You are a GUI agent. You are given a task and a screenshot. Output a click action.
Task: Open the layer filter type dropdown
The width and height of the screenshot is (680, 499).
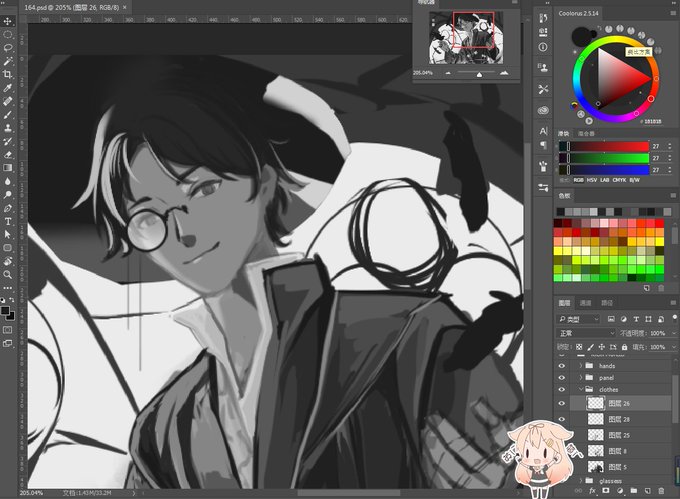(x=578, y=319)
